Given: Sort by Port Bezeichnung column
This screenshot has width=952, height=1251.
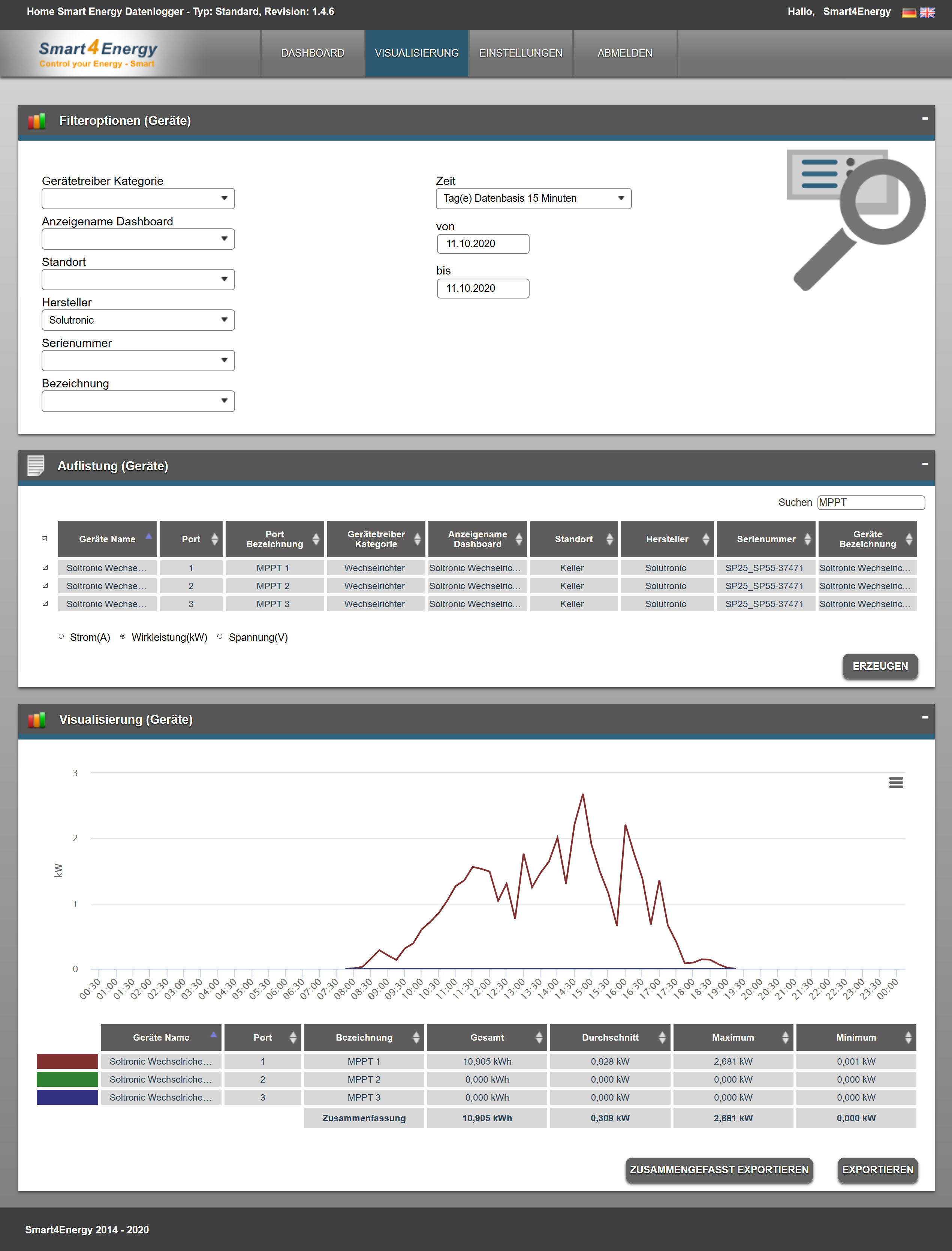Looking at the screenshot, I should pos(274,538).
